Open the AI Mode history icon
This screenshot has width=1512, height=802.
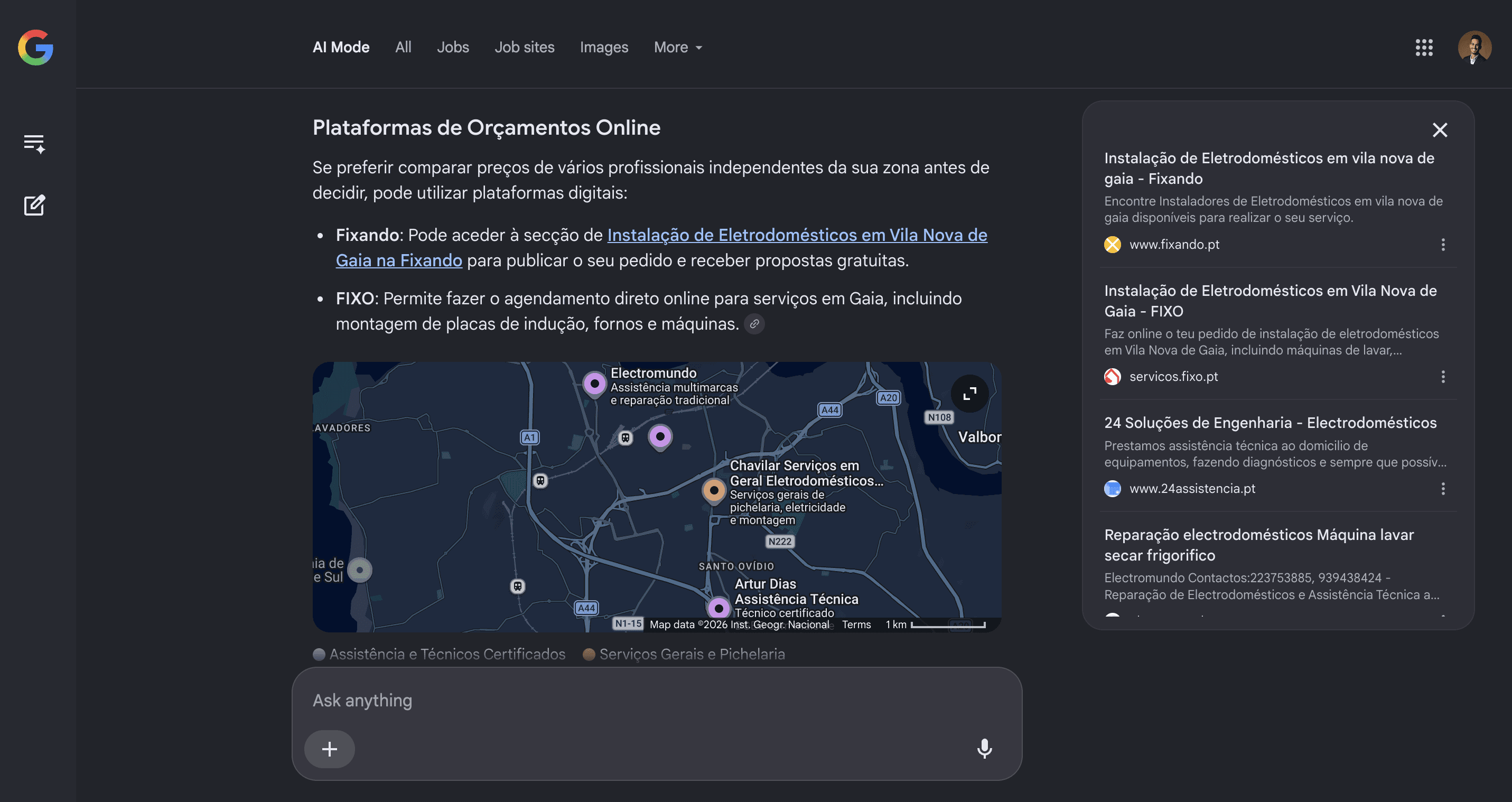coord(34,144)
